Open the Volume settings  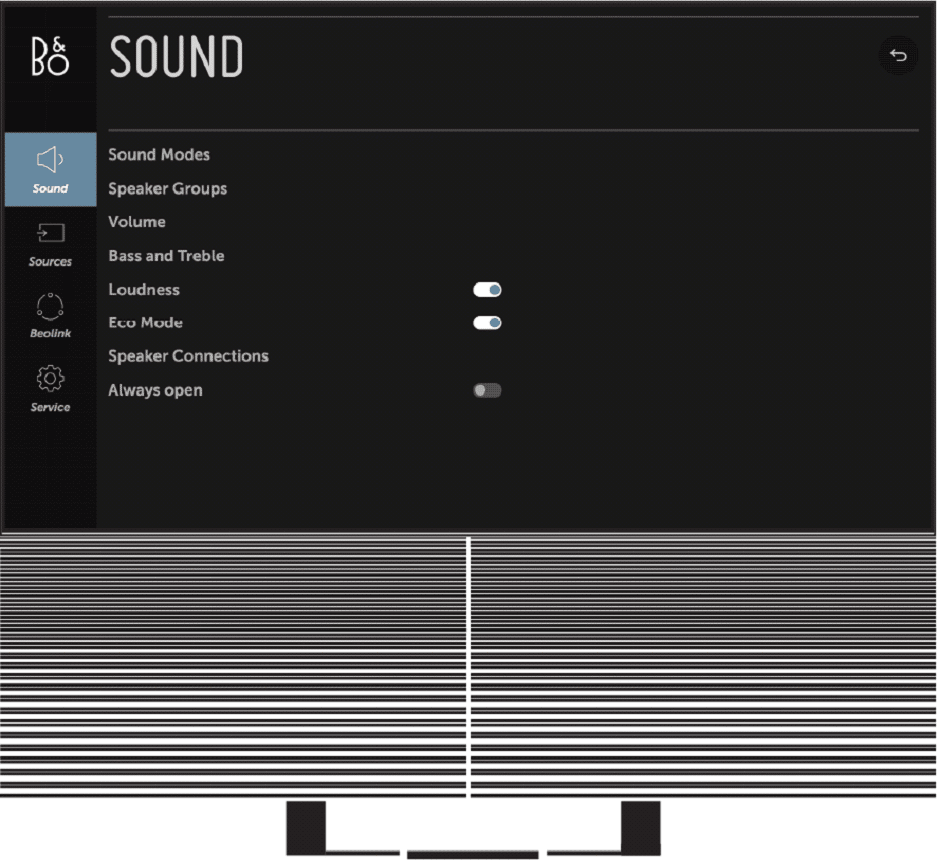click(137, 222)
